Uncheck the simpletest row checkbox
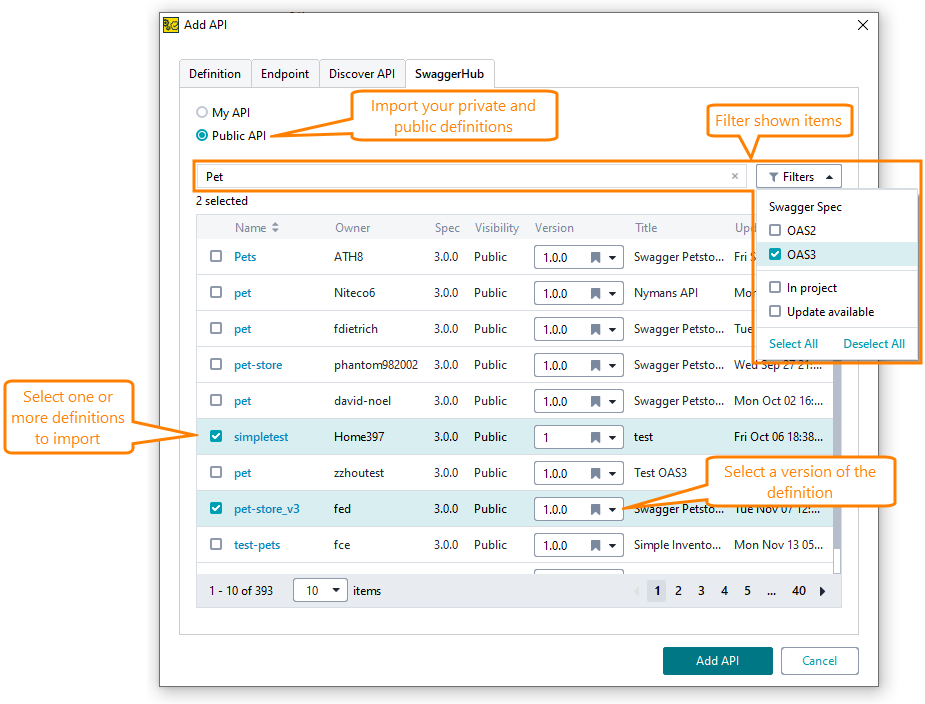This screenshot has height=704, width=925. coord(215,437)
